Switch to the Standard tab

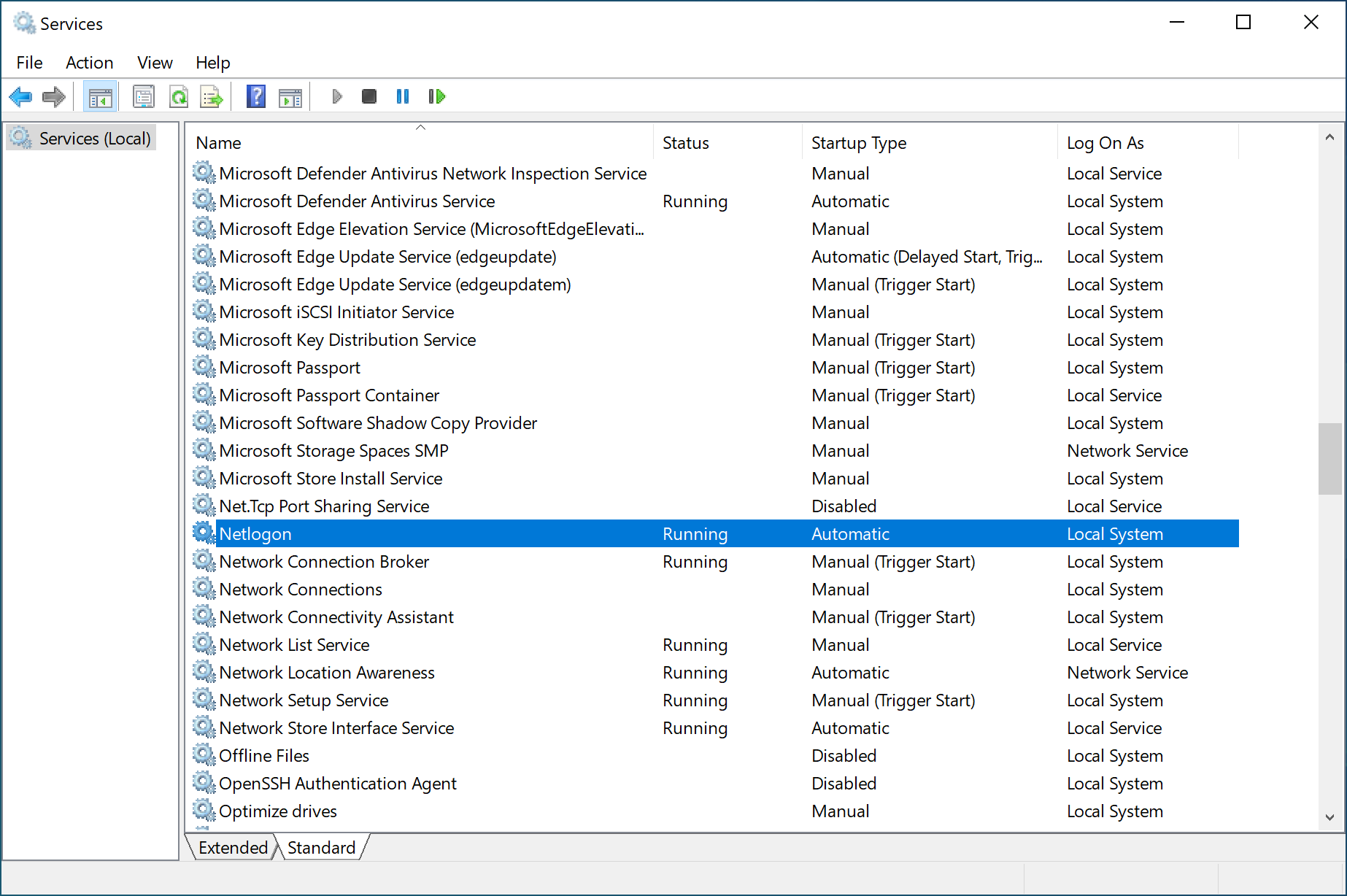[321, 847]
